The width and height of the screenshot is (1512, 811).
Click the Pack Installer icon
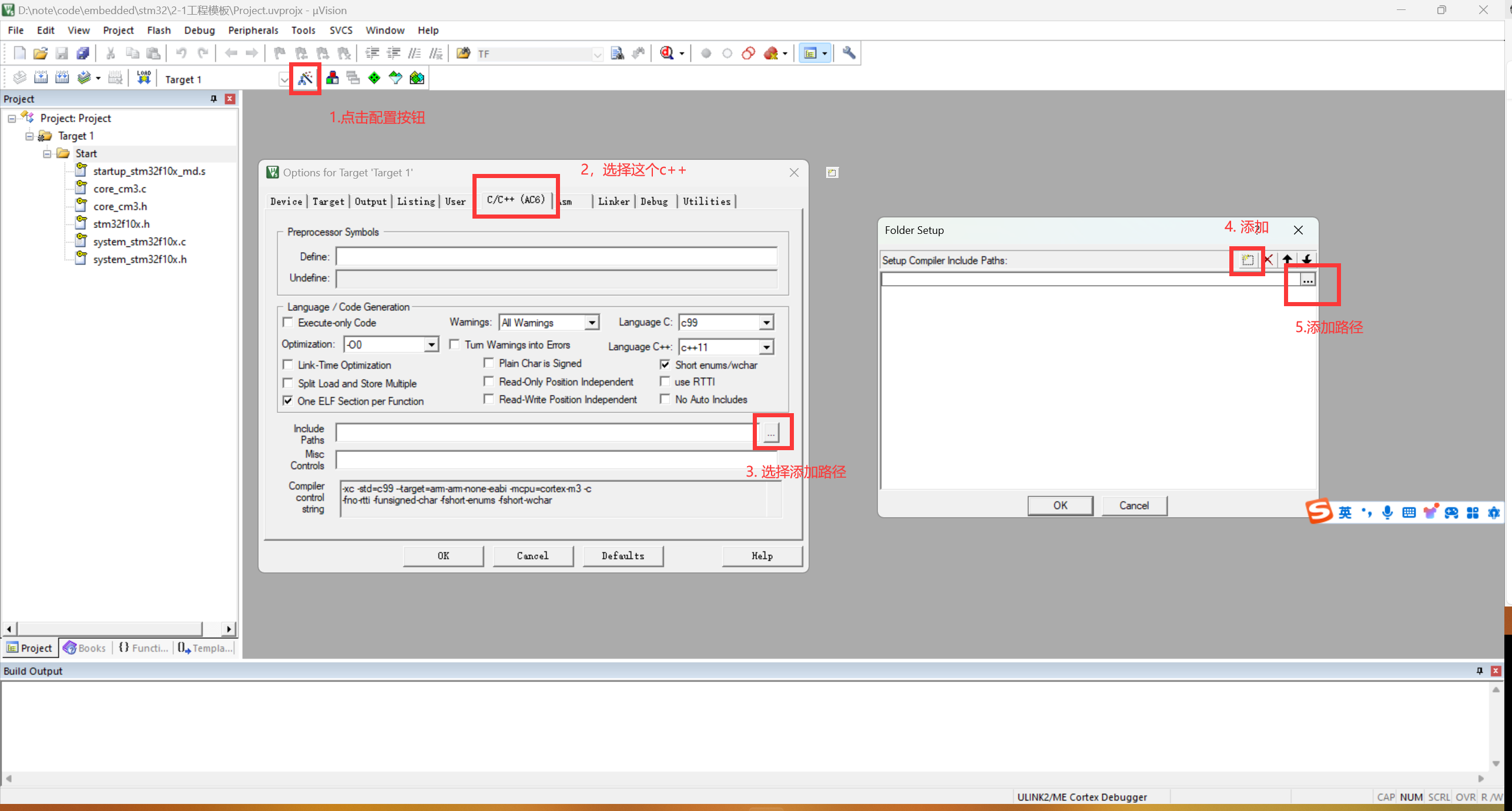pyautogui.click(x=417, y=78)
